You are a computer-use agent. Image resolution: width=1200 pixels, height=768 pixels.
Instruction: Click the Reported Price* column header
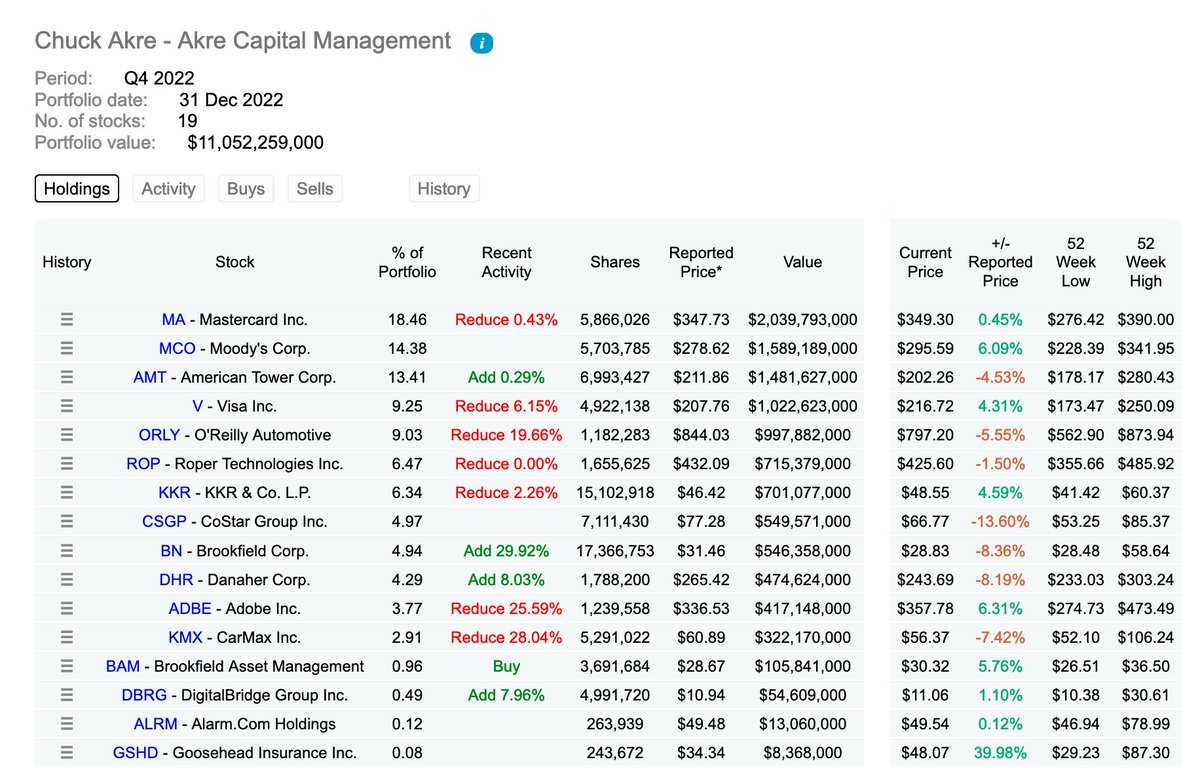pyautogui.click(x=701, y=262)
